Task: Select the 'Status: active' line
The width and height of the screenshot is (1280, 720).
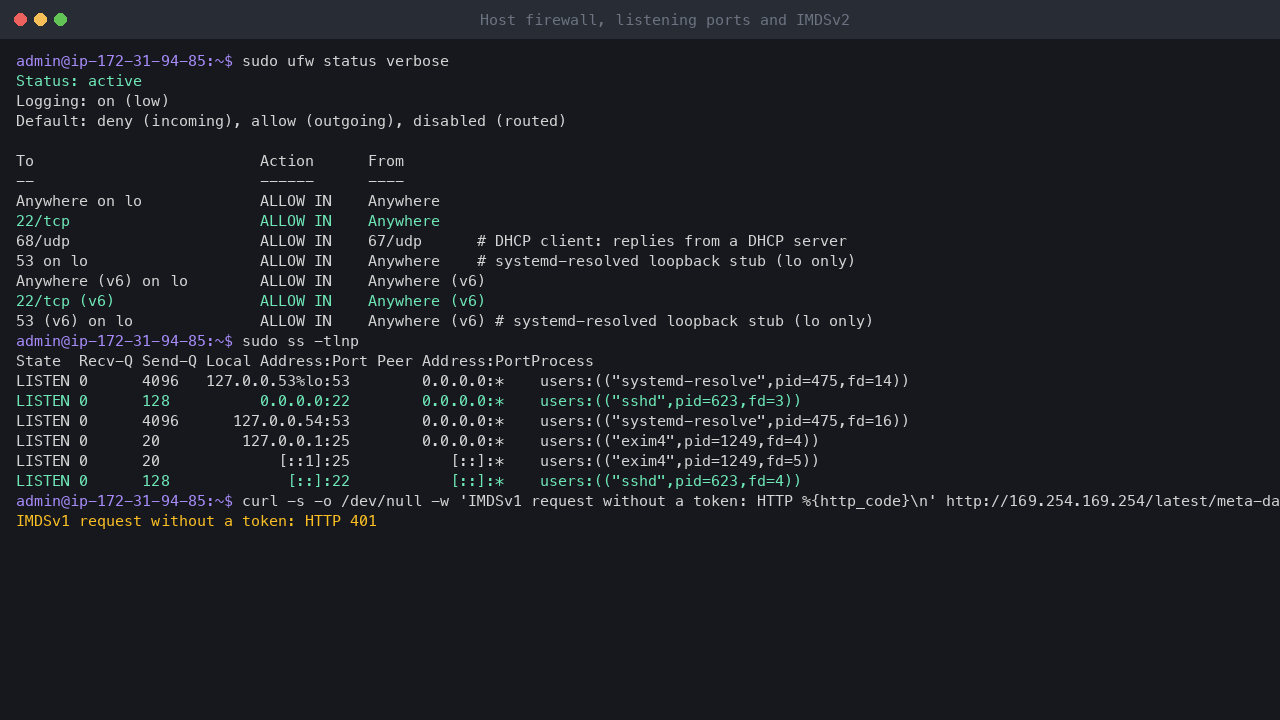Action: tap(79, 81)
